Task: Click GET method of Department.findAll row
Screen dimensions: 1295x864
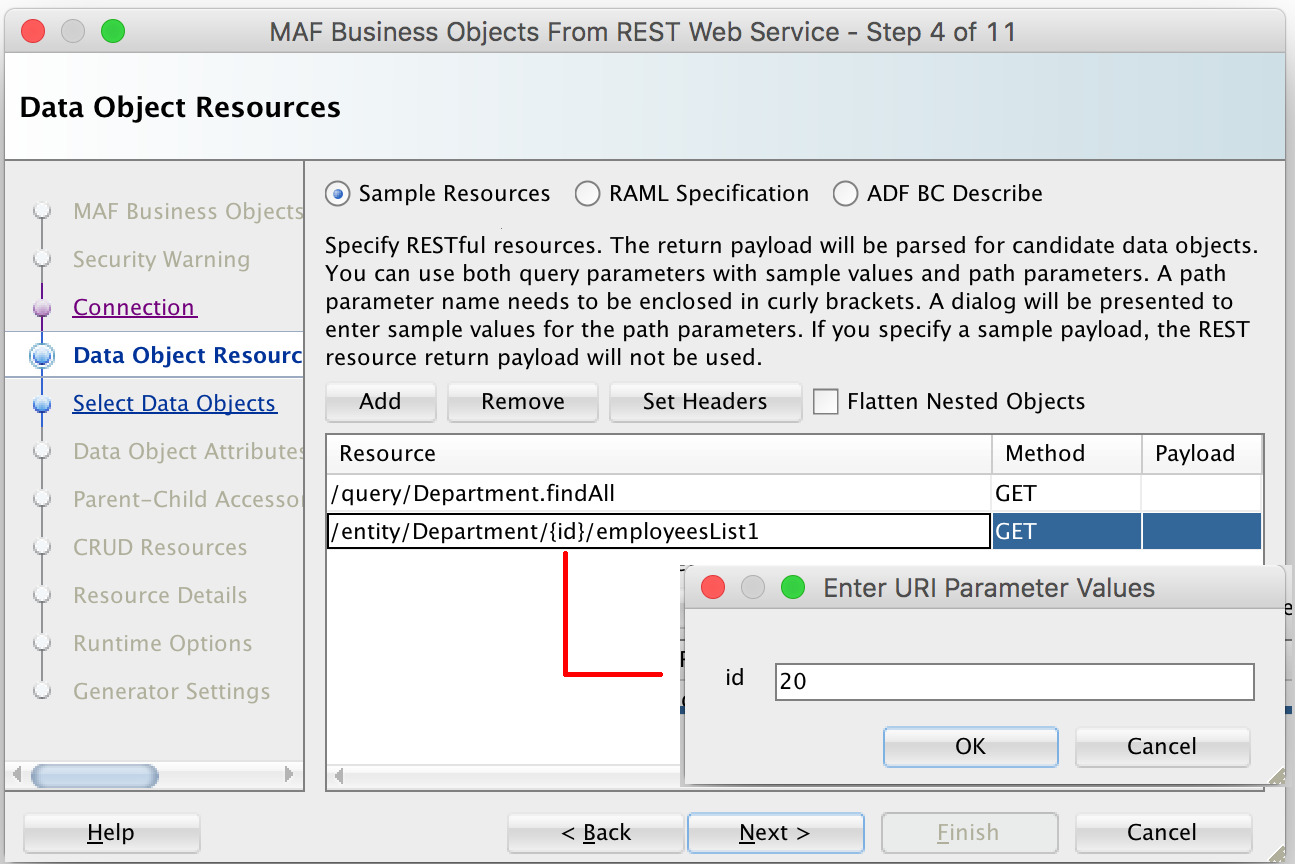Action: 1066,493
